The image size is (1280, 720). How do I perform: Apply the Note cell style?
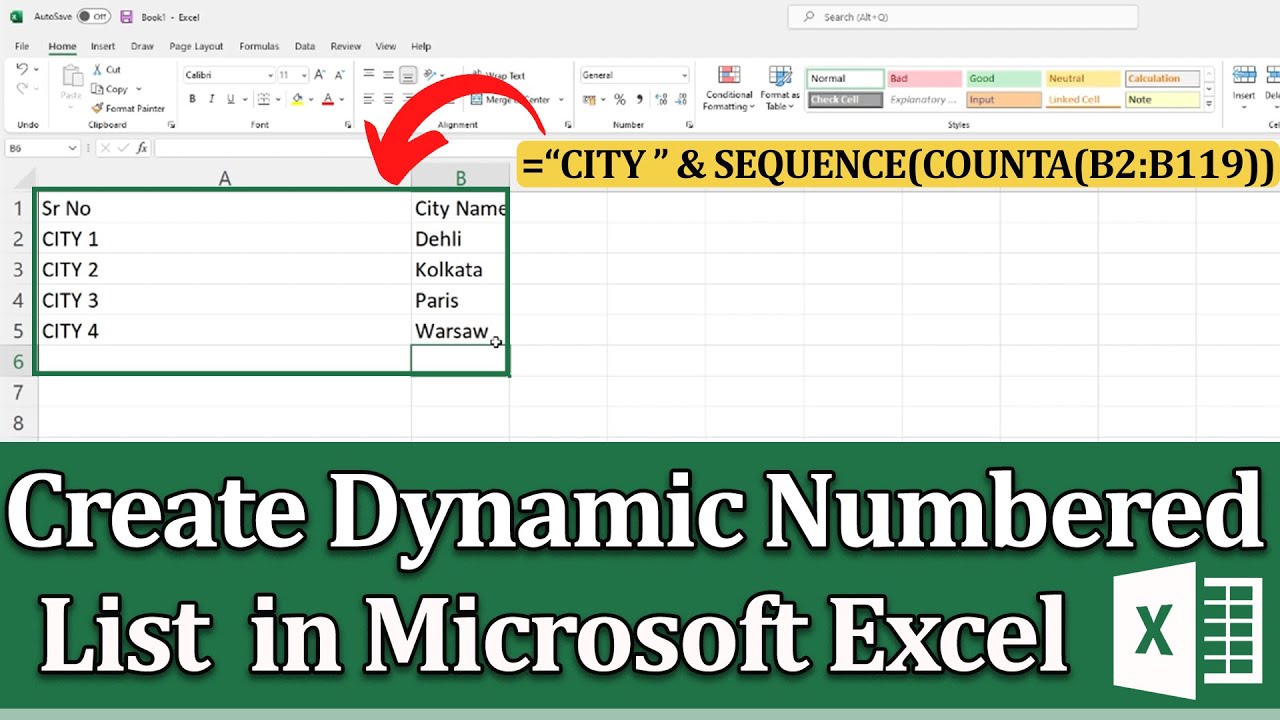point(1162,99)
